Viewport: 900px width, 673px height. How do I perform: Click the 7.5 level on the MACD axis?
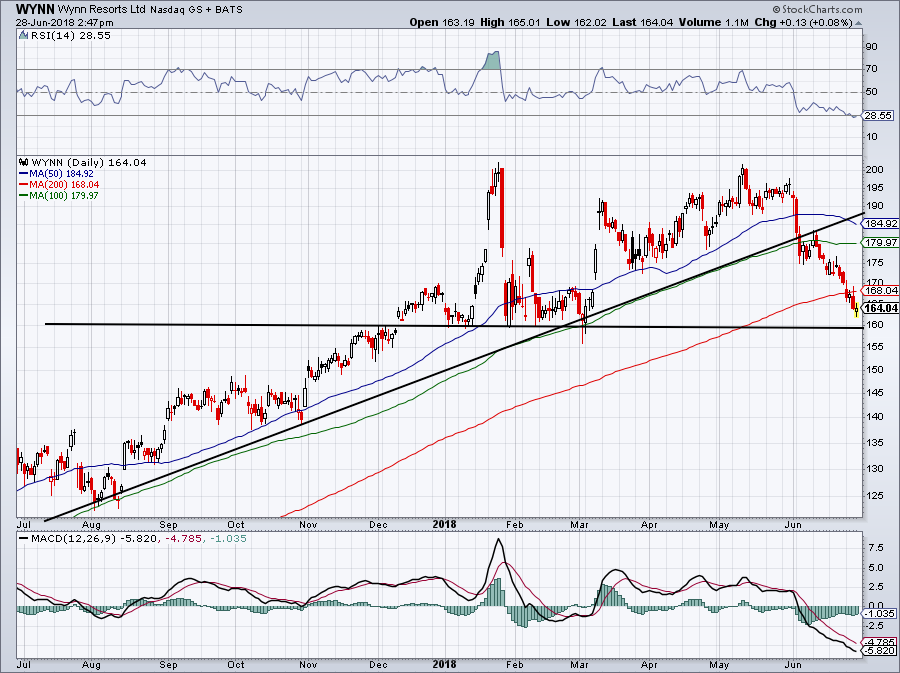tap(876, 548)
